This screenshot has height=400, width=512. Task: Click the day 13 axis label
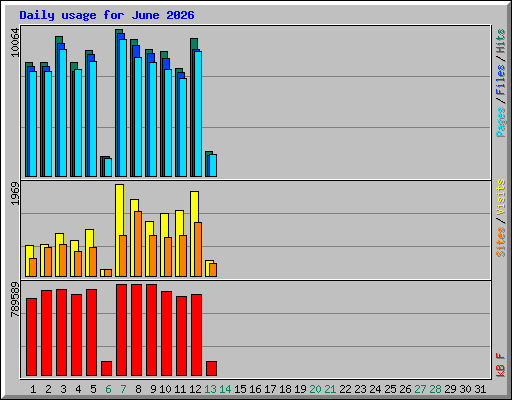coord(210,389)
